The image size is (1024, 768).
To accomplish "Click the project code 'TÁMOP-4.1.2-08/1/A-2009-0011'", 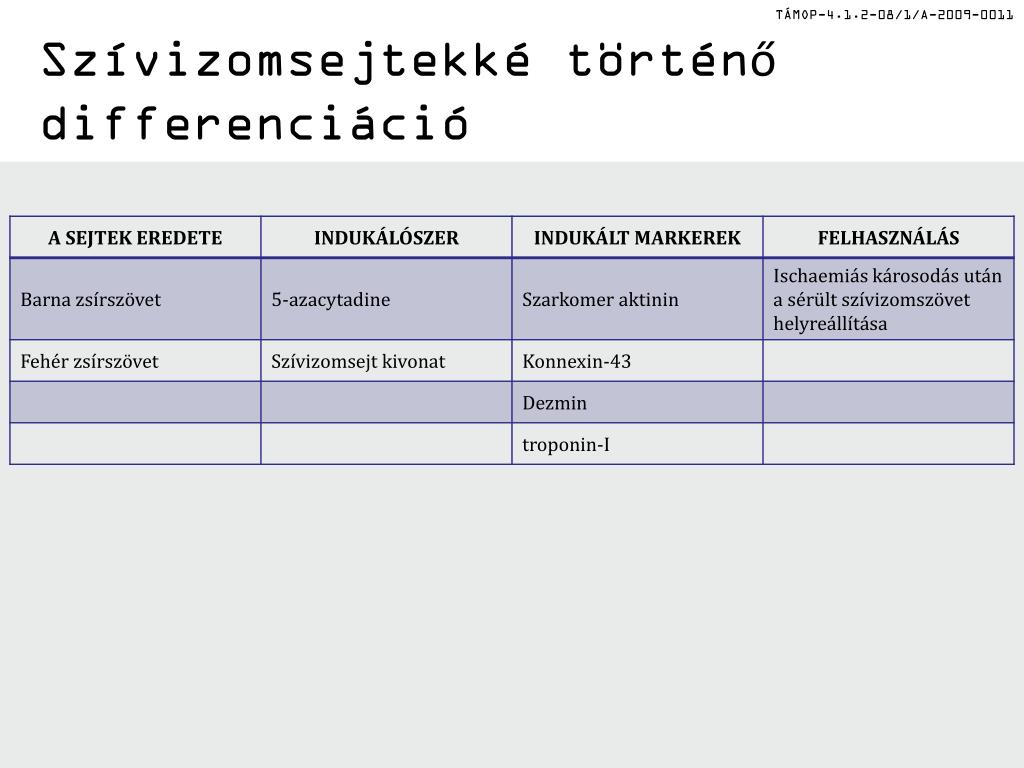I will [x=894, y=14].
